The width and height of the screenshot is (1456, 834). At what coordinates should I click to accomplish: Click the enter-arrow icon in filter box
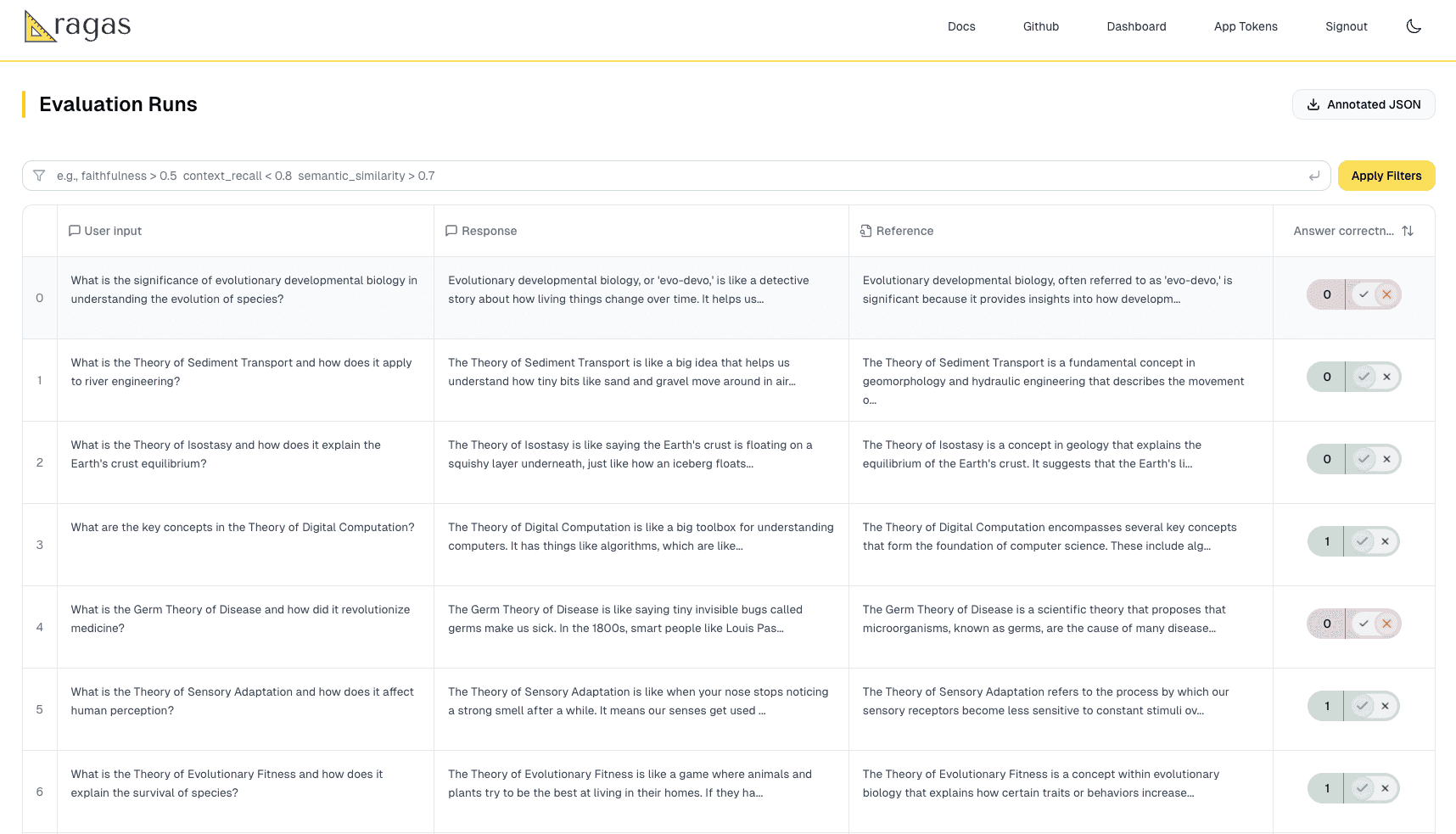point(1314,176)
